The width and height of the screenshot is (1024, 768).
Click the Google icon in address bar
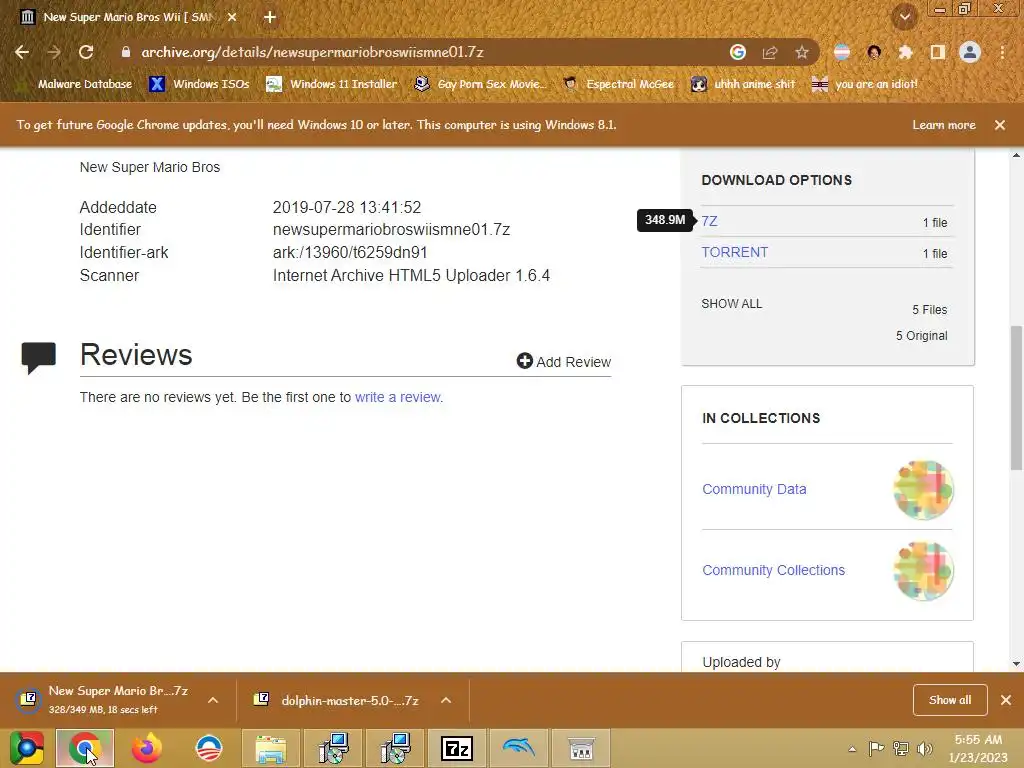(x=738, y=52)
